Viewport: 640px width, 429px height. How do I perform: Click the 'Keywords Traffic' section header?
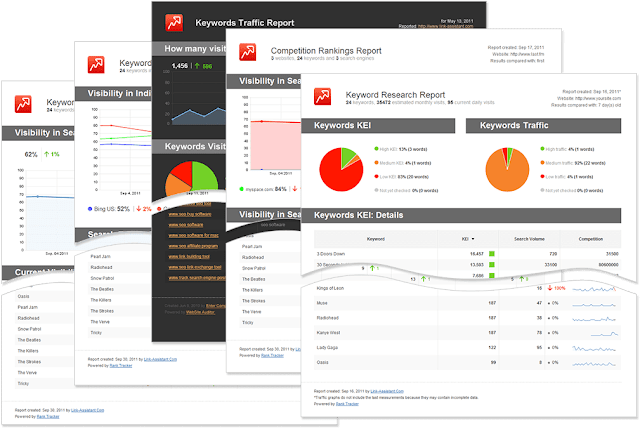[x=543, y=126]
